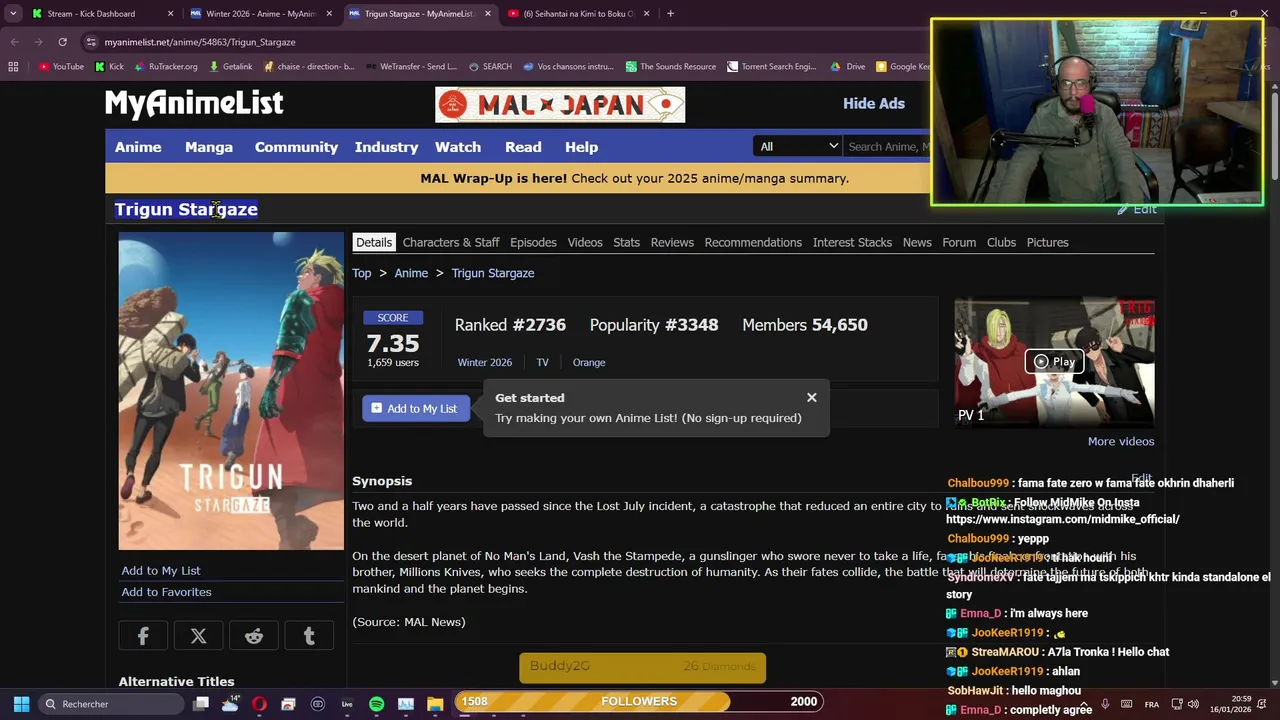The width and height of the screenshot is (1280, 720).
Task: Click the MyAnimeList logo
Action: [x=194, y=103]
